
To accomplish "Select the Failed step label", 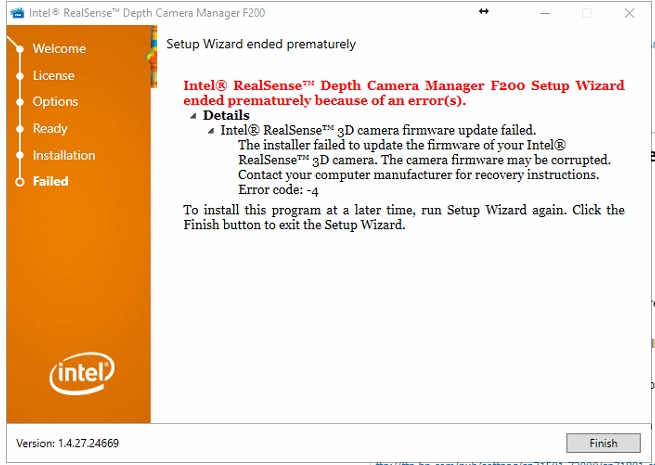I will [x=50, y=182].
